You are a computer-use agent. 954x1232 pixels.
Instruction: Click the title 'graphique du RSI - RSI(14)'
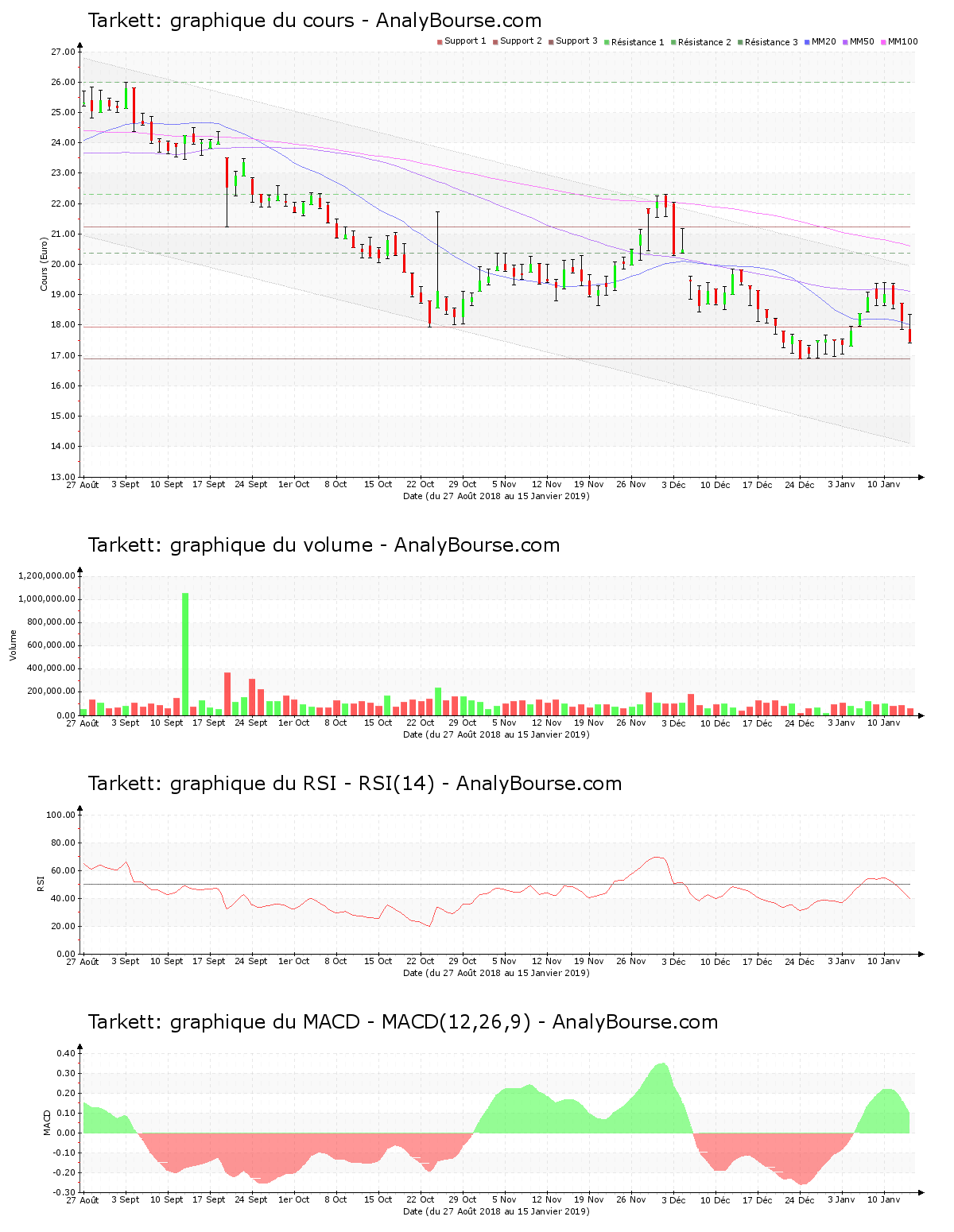(302, 784)
